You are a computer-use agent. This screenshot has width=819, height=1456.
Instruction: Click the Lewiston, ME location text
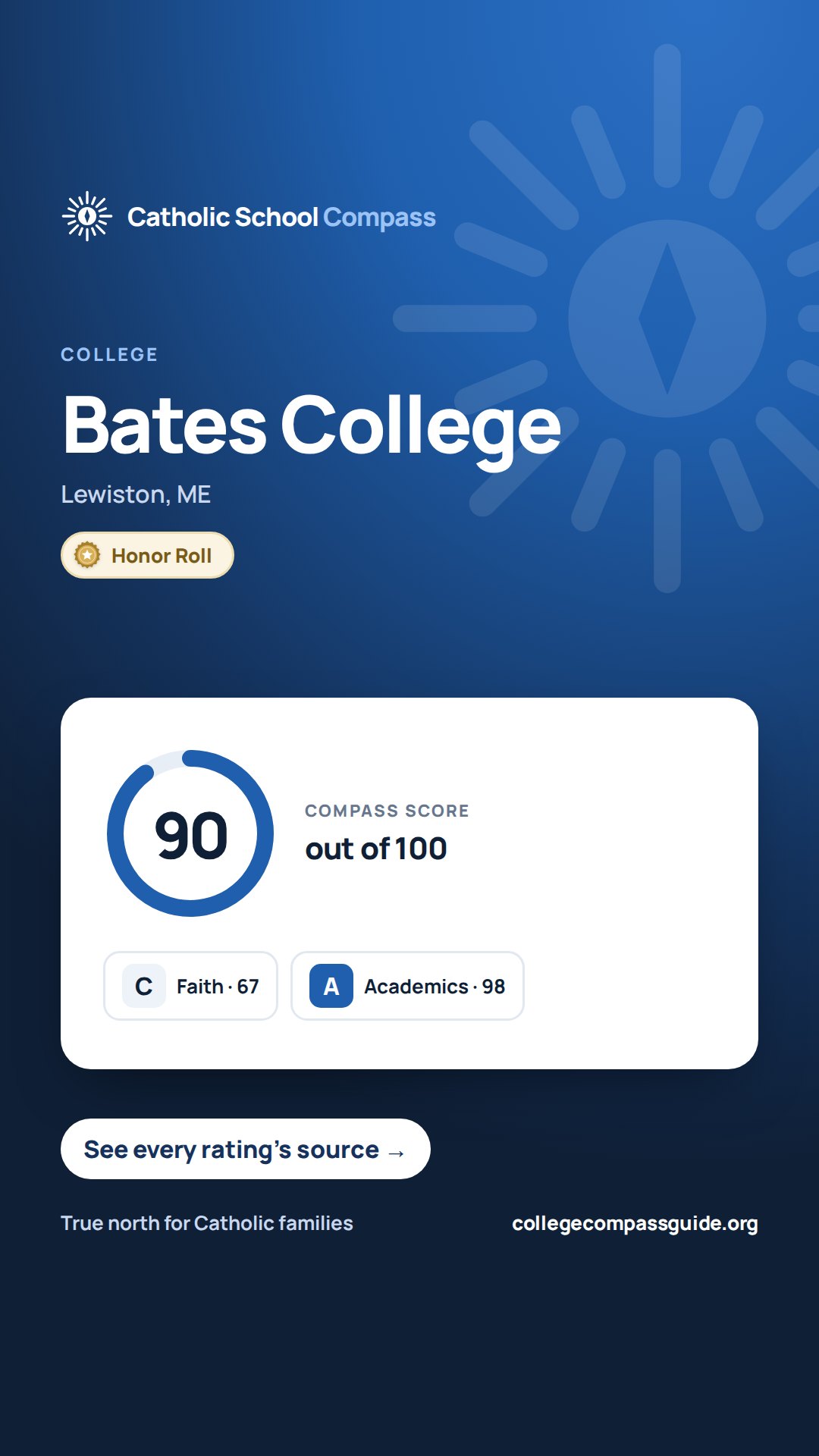tap(136, 494)
